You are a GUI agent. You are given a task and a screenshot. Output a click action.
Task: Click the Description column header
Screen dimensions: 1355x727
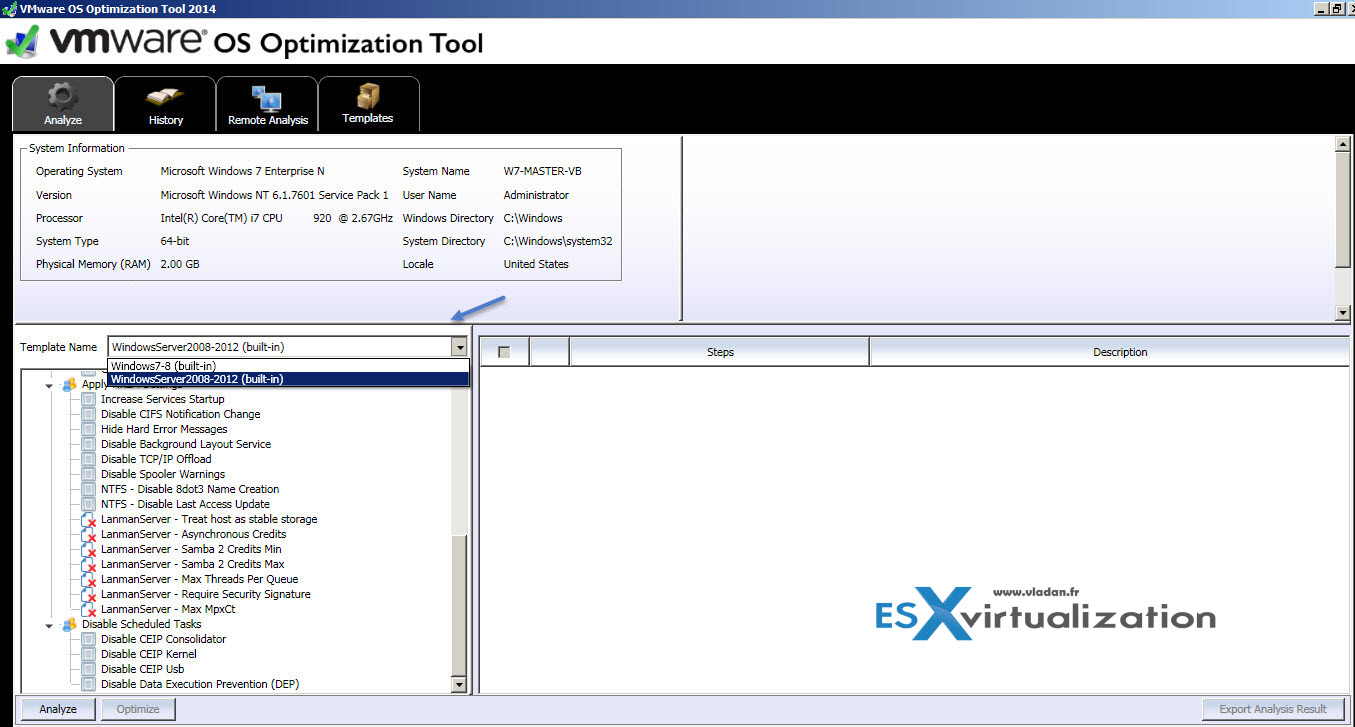tap(1112, 352)
